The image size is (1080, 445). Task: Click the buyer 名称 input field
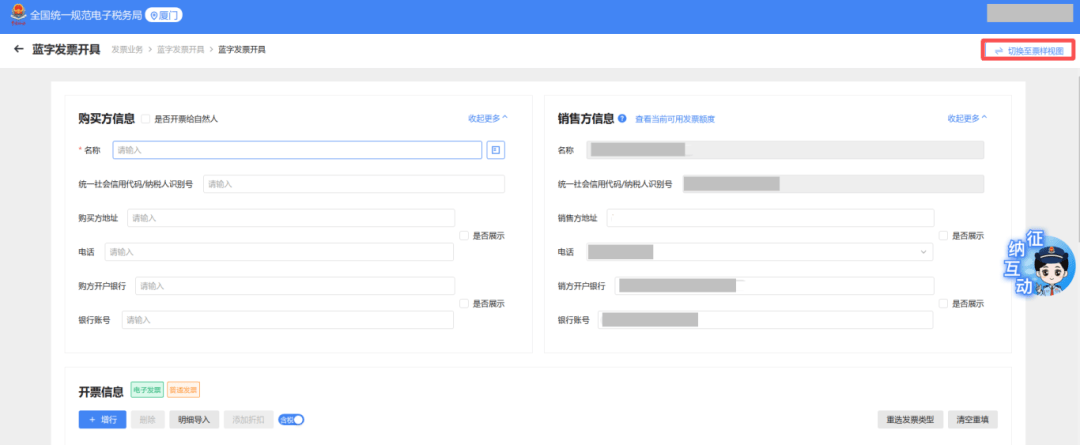pos(297,150)
